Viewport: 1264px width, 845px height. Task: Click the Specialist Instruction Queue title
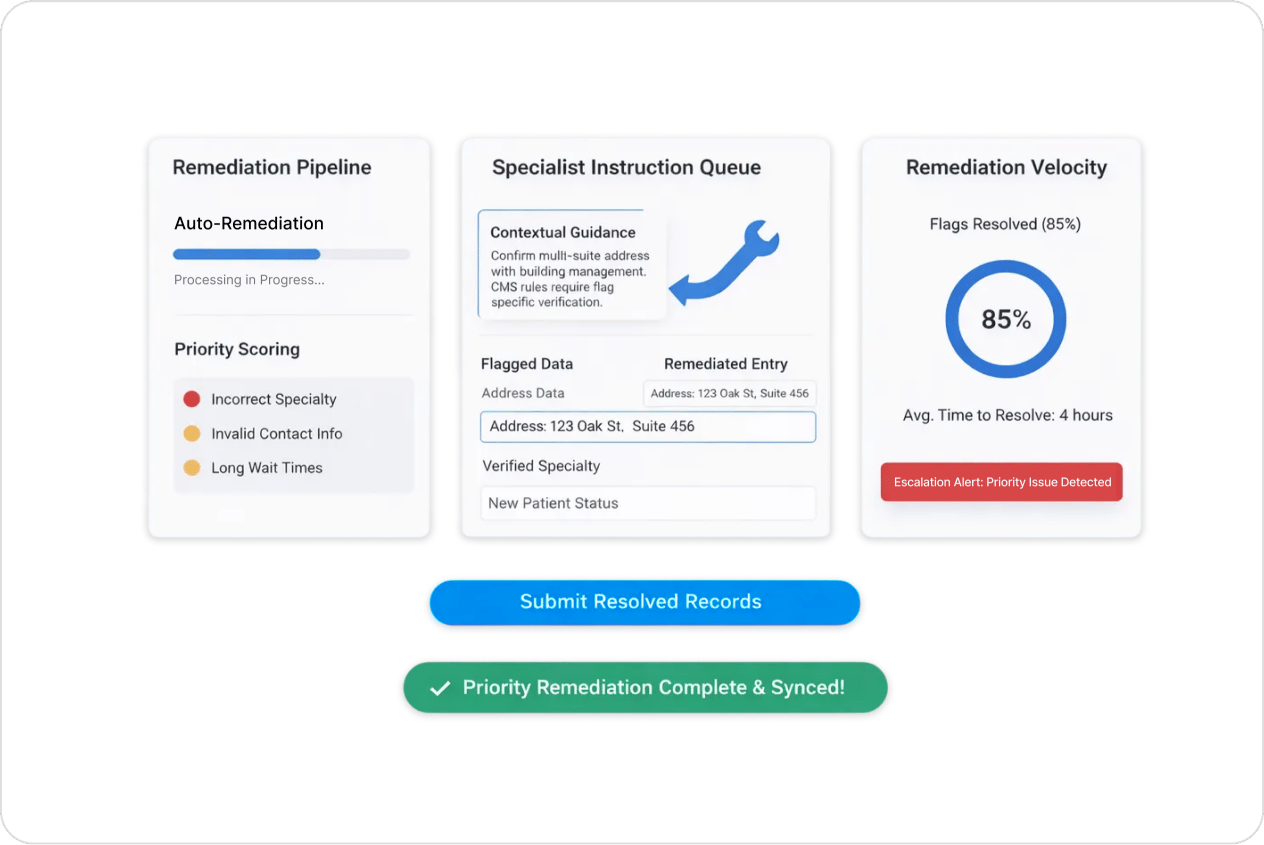(x=627, y=167)
